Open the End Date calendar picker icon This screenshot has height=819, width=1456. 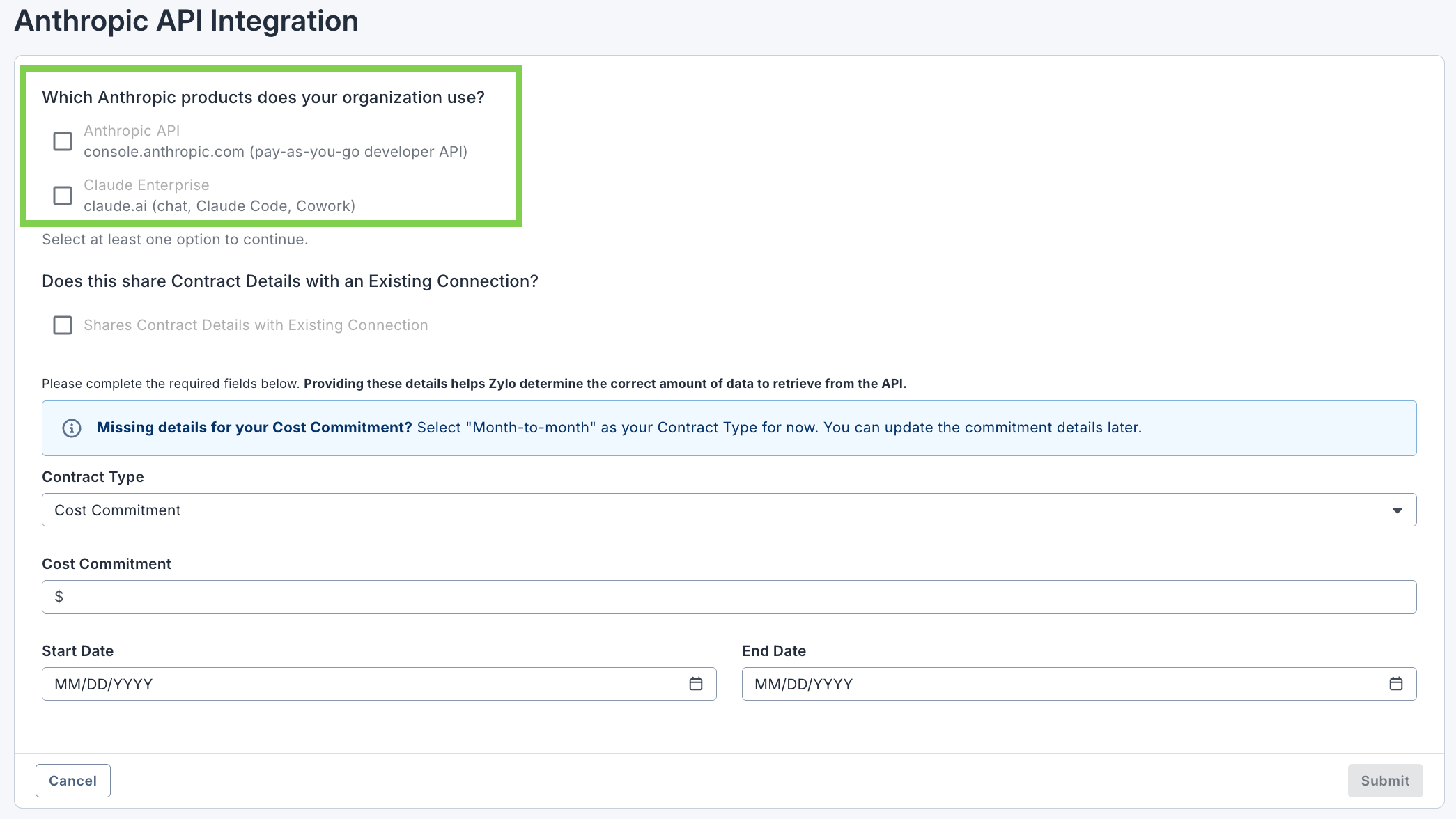pos(1396,684)
